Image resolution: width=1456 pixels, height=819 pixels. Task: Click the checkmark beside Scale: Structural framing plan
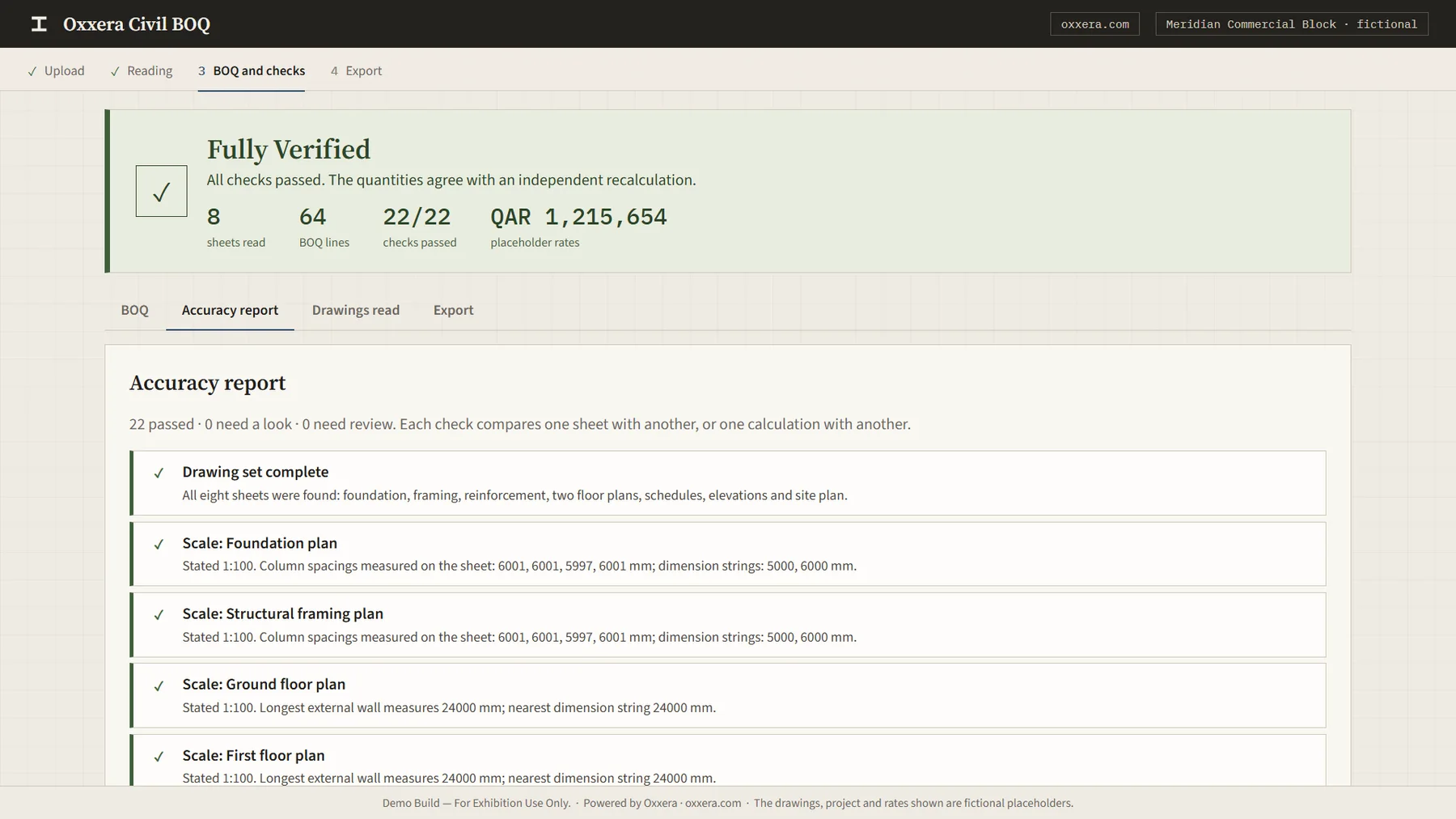tap(159, 615)
